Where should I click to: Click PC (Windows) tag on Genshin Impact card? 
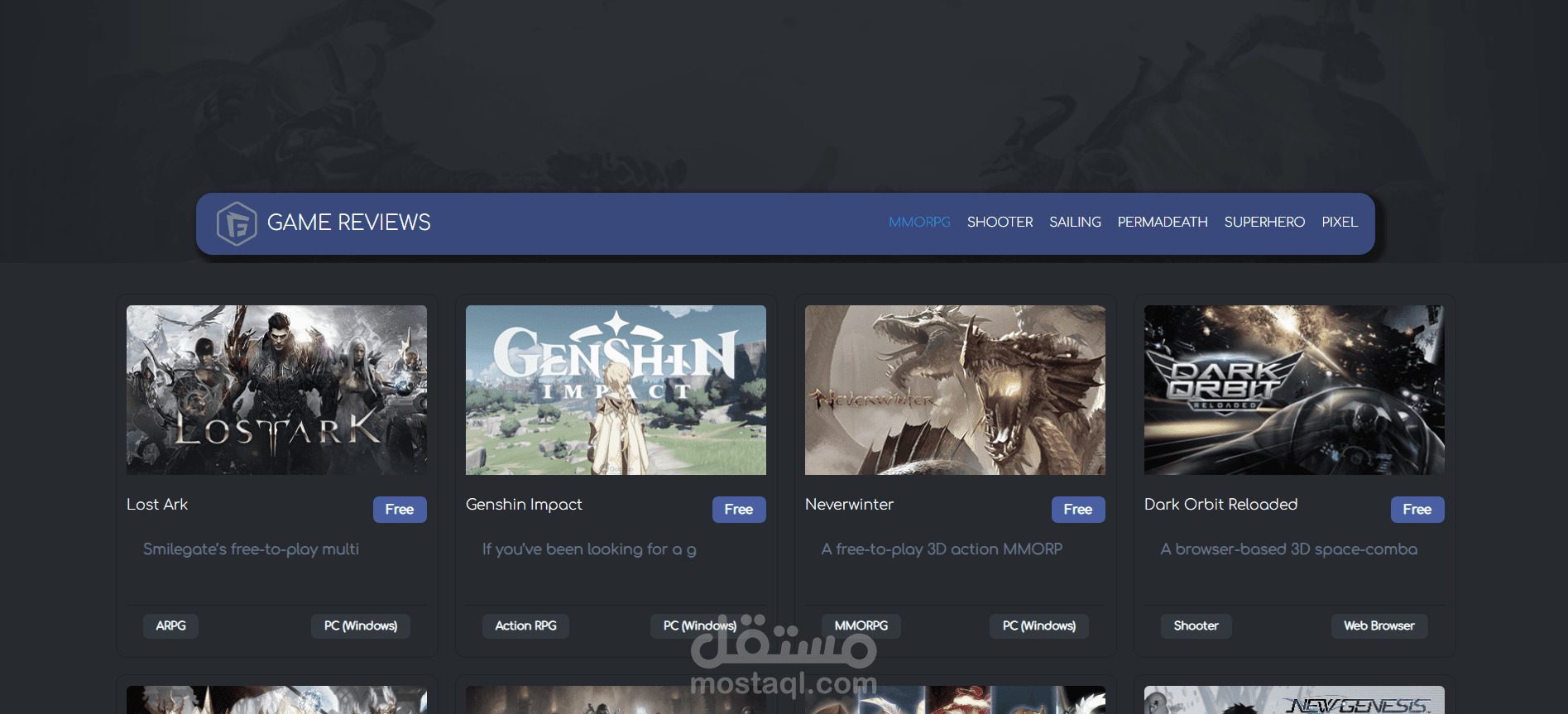[x=700, y=625]
